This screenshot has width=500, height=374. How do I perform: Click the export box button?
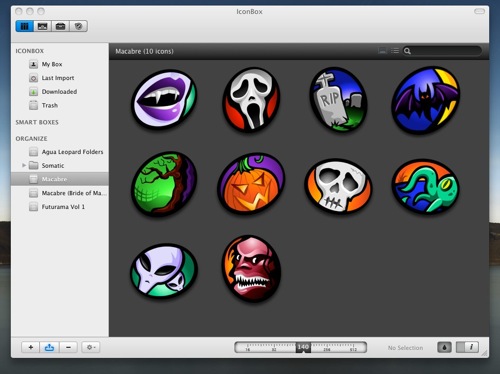click(x=49, y=347)
